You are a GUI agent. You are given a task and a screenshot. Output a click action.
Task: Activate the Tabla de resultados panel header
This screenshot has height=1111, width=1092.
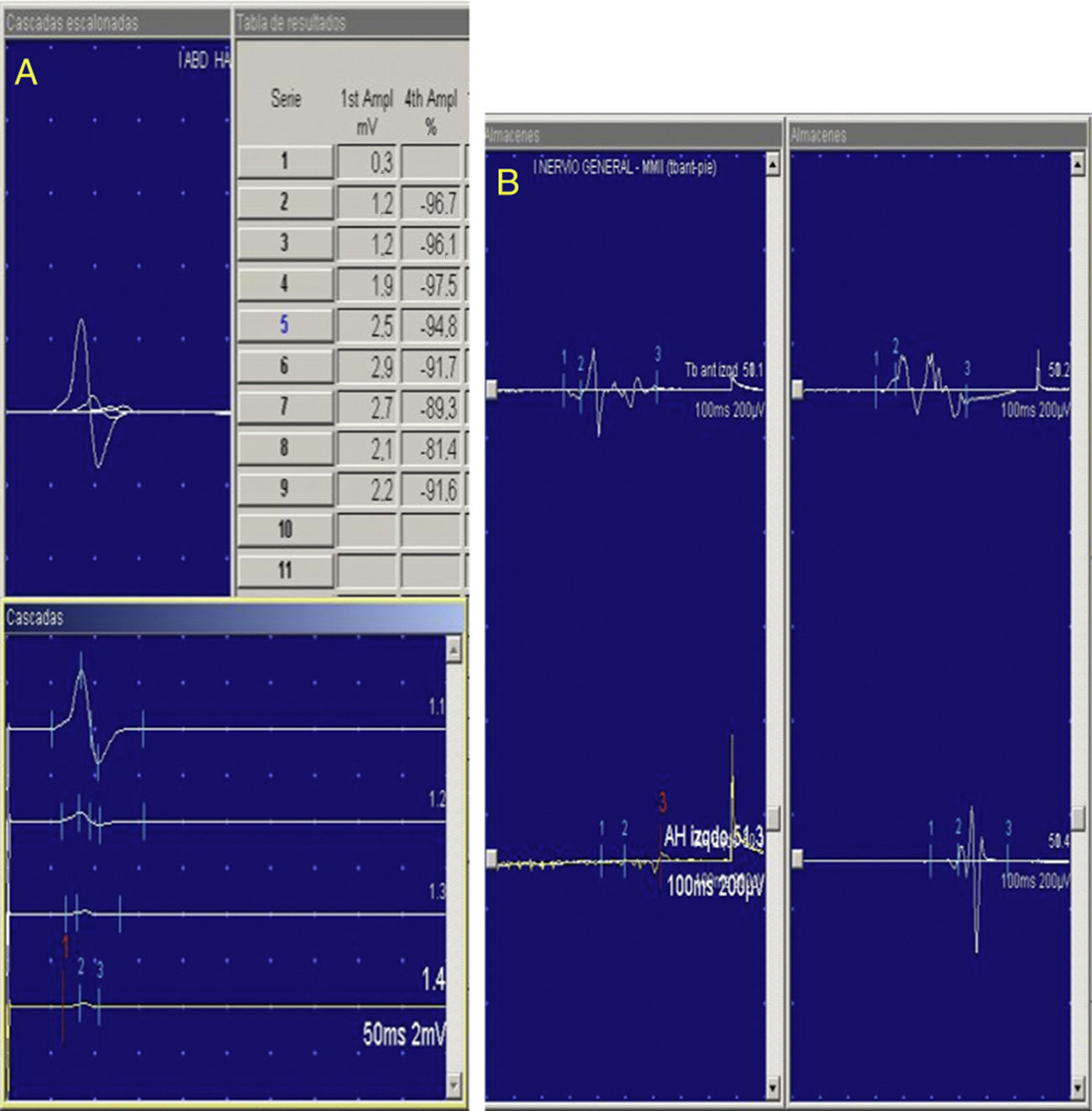click(x=350, y=23)
